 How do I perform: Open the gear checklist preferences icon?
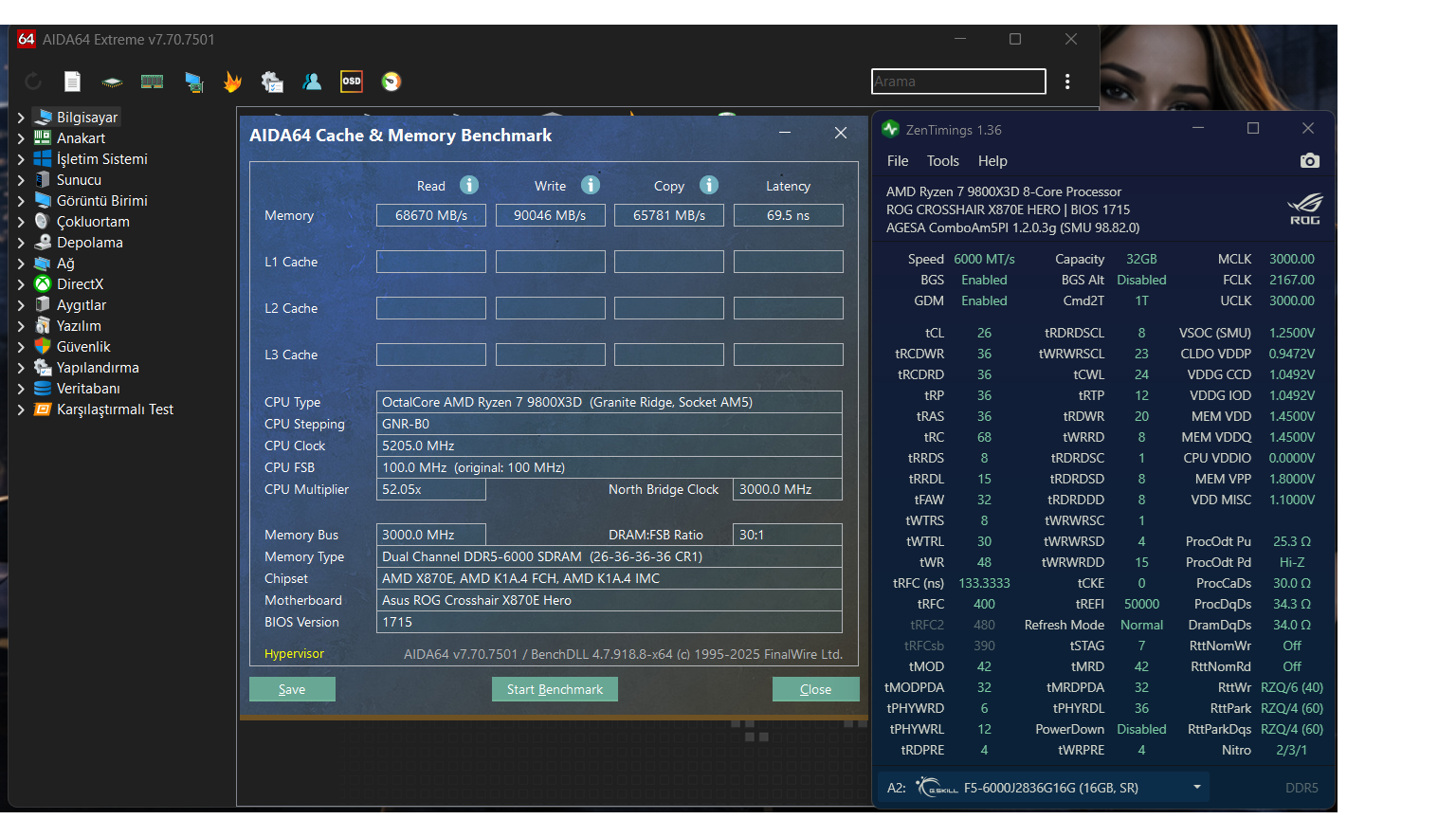pos(272,82)
